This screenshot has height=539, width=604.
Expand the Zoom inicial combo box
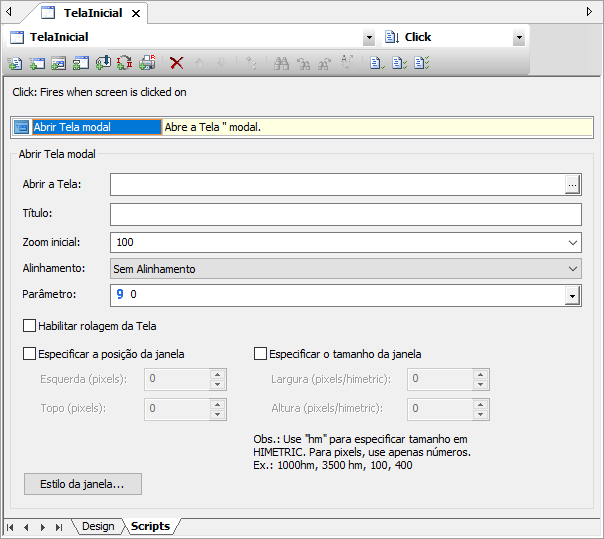point(572,243)
